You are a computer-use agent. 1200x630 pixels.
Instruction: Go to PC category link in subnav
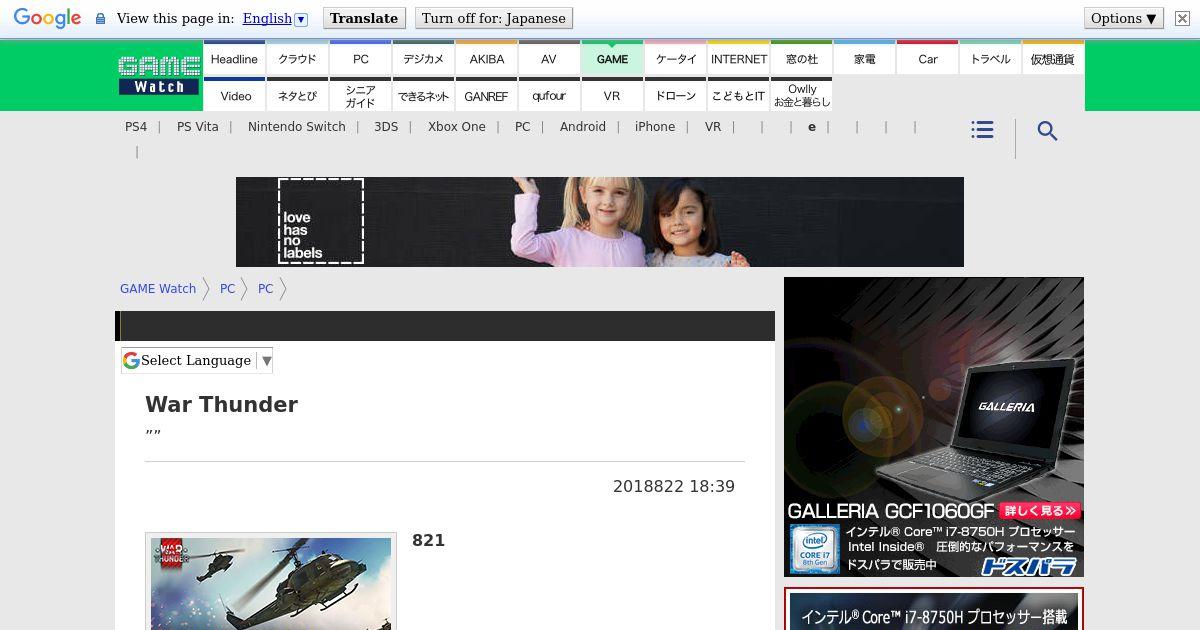[522, 127]
